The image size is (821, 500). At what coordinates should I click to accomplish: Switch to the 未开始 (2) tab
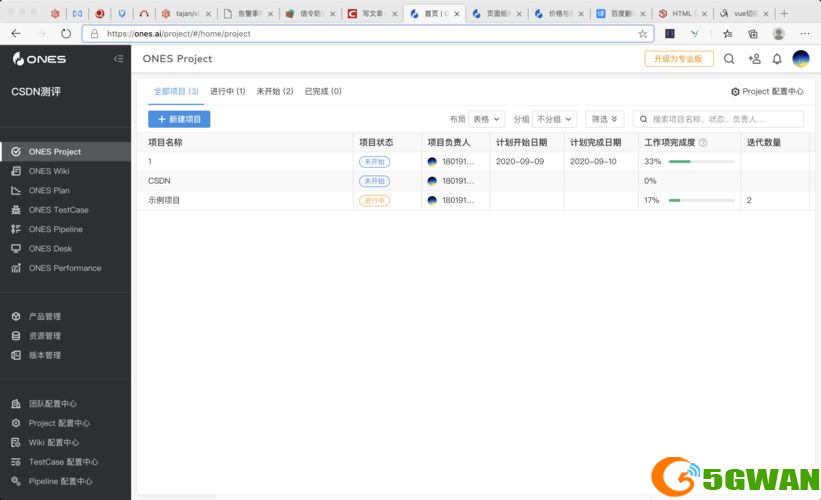(x=274, y=91)
